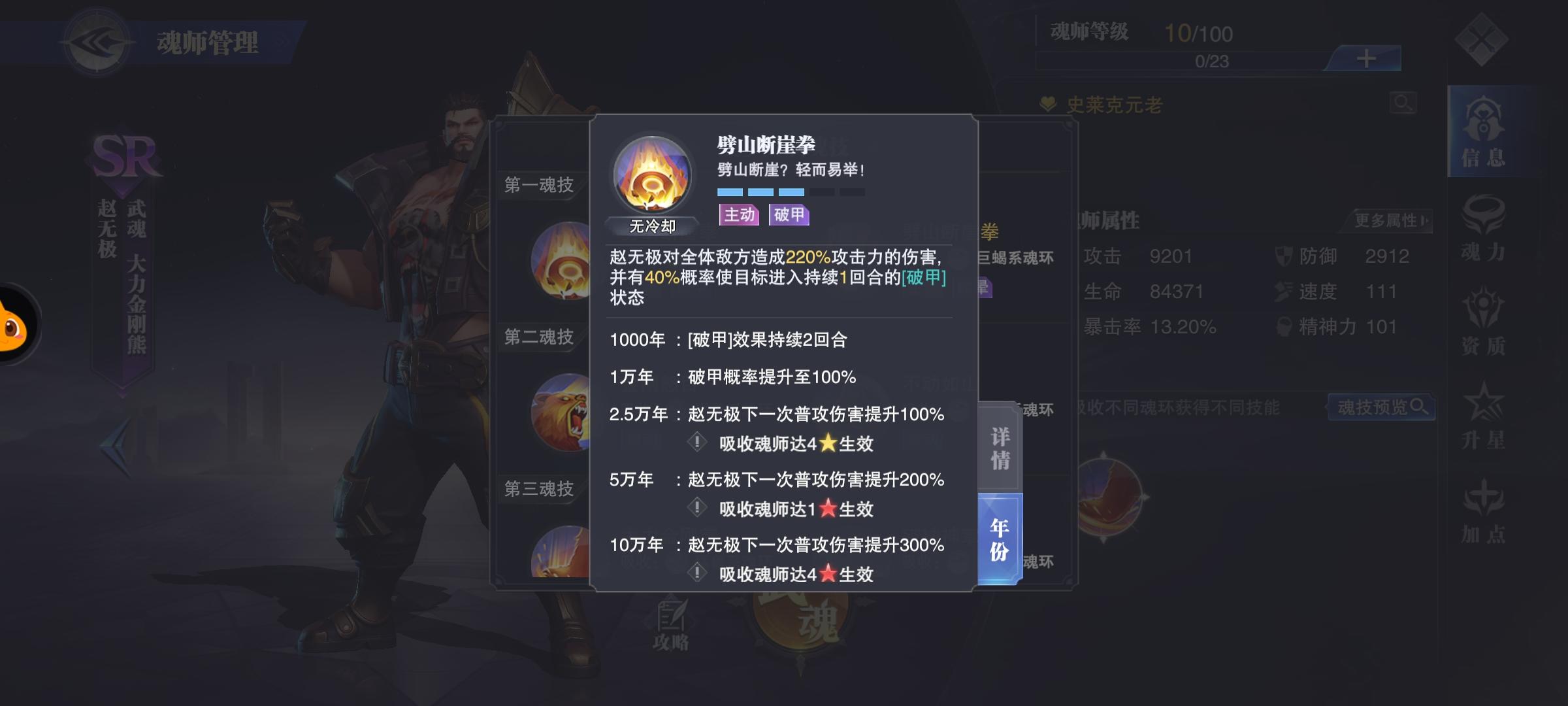Screen dimensions: 1568x706
Task: Tap the 主动 skill tag
Action: pos(739,214)
